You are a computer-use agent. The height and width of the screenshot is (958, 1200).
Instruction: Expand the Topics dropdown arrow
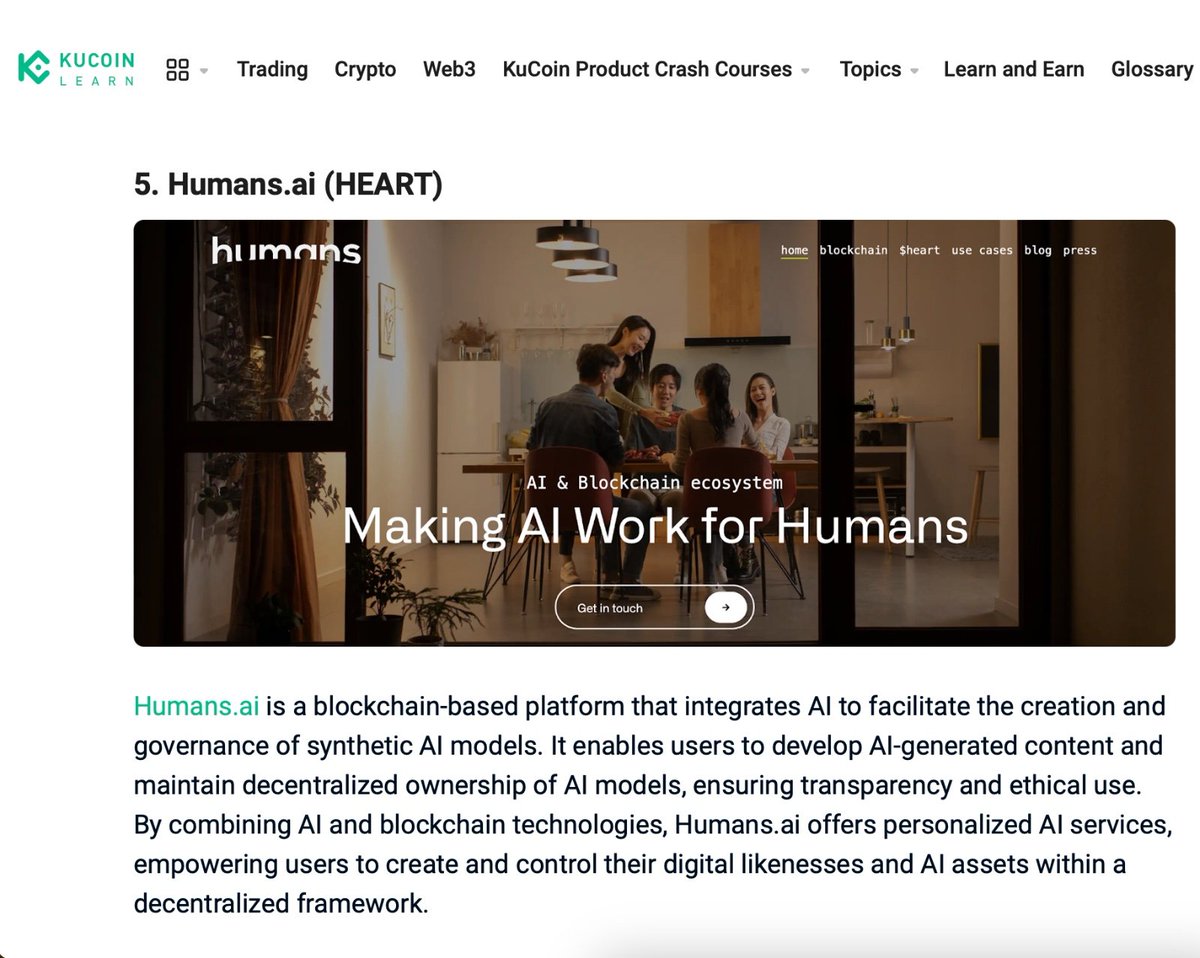pos(914,71)
